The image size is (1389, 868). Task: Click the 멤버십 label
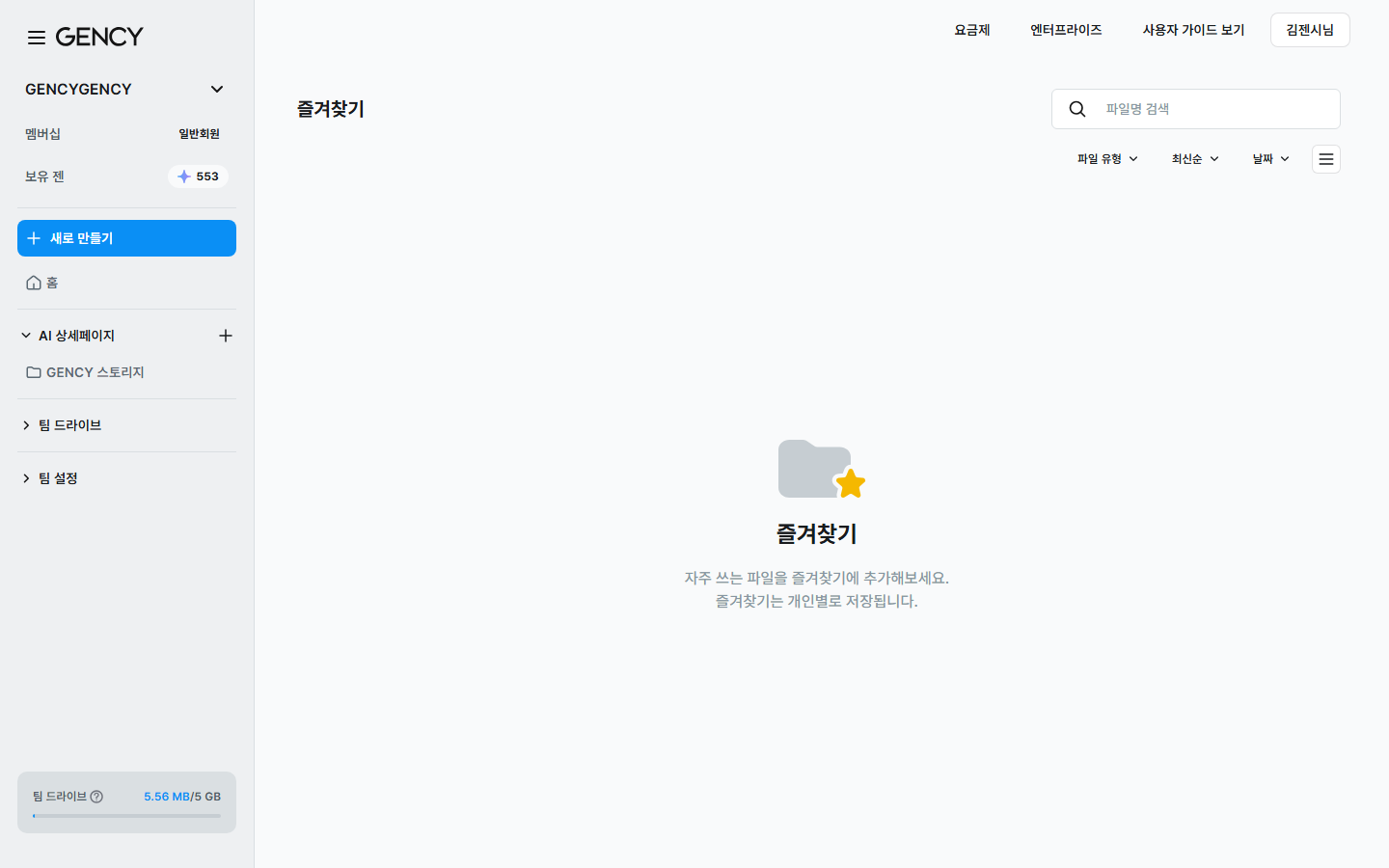pos(42,134)
